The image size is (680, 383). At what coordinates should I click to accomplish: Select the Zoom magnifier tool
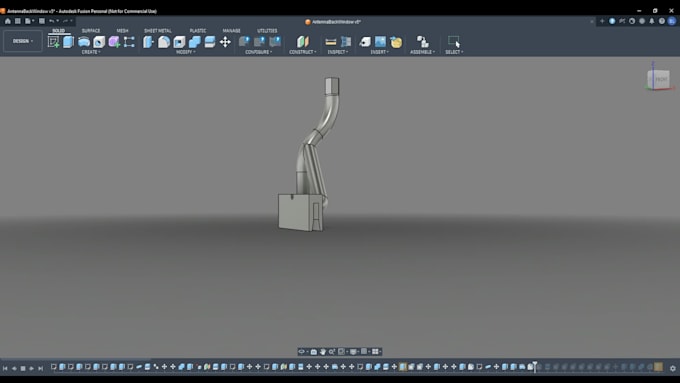pyautogui.click(x=332, y=352)
